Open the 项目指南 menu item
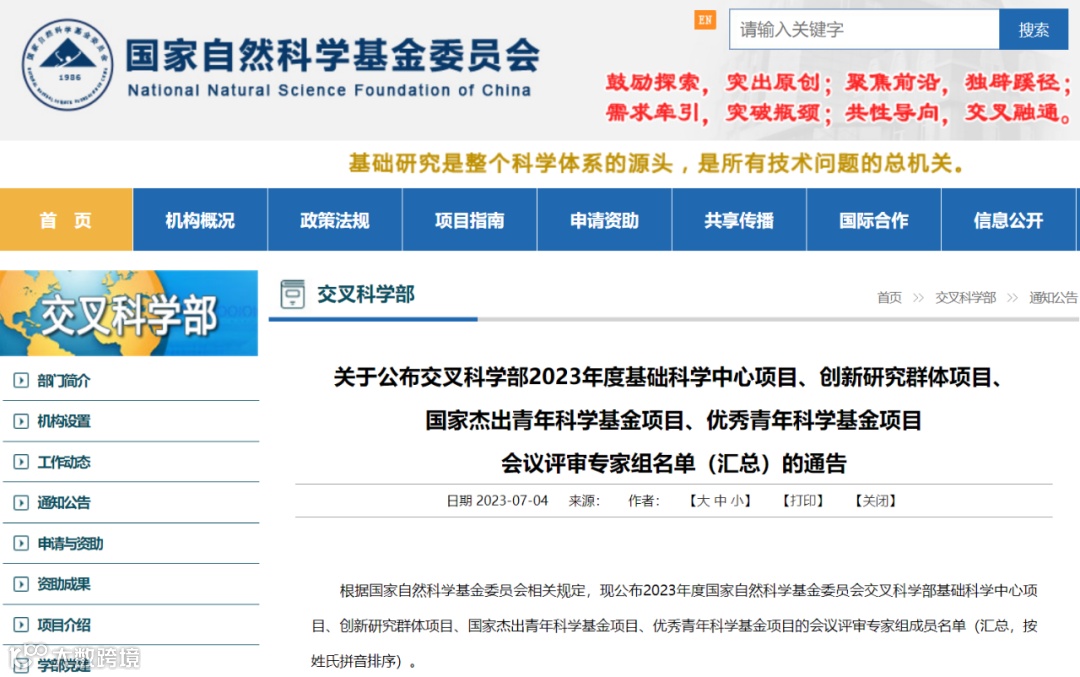 [469, 220]
